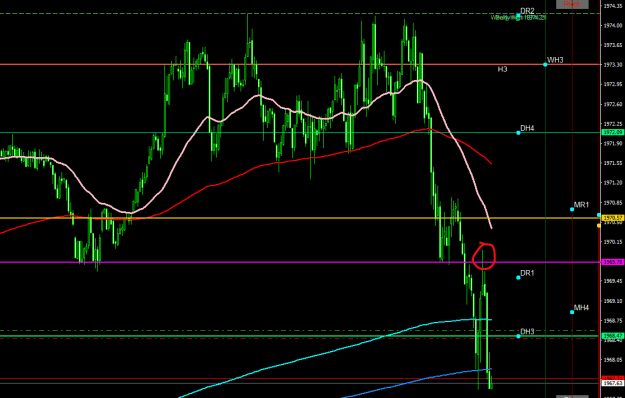
Task: Click the green 1972.09 price tag
Action: (613, 132)
